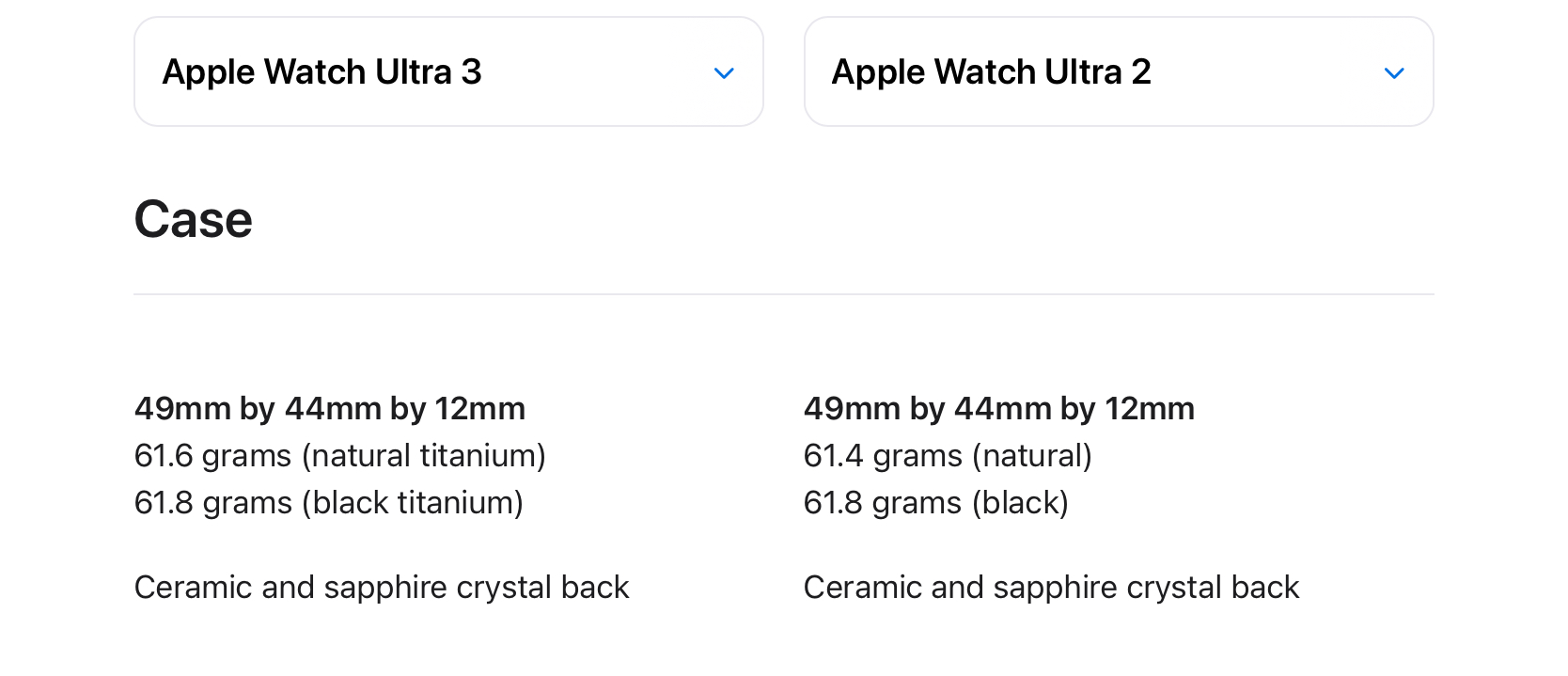Click 61.8 grams (black) under Ultra 2
Viewport: 1568px width, 676px height.
pyautogui.click(x=936, y=503)
